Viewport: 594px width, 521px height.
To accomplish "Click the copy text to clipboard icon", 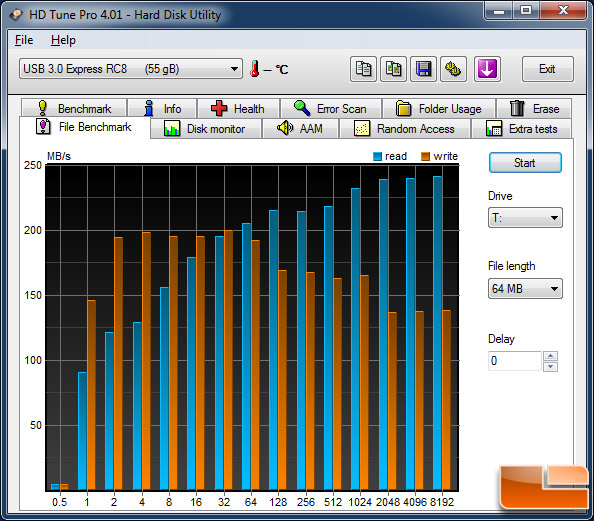I will click(363, 69).
